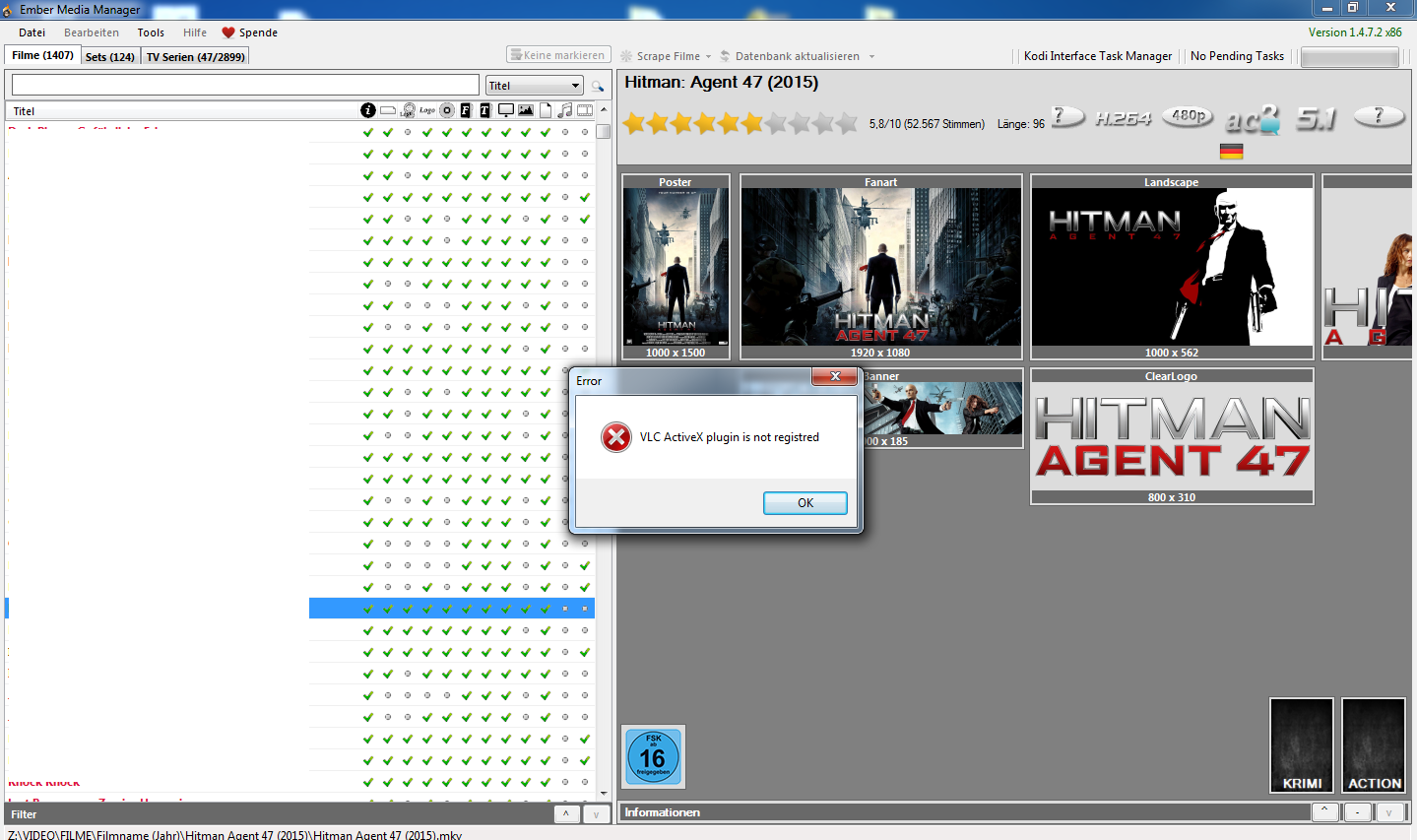Screen dimensions: 1417x840
Task: Click the KRIMI genre image
Action: [1302, 745]
